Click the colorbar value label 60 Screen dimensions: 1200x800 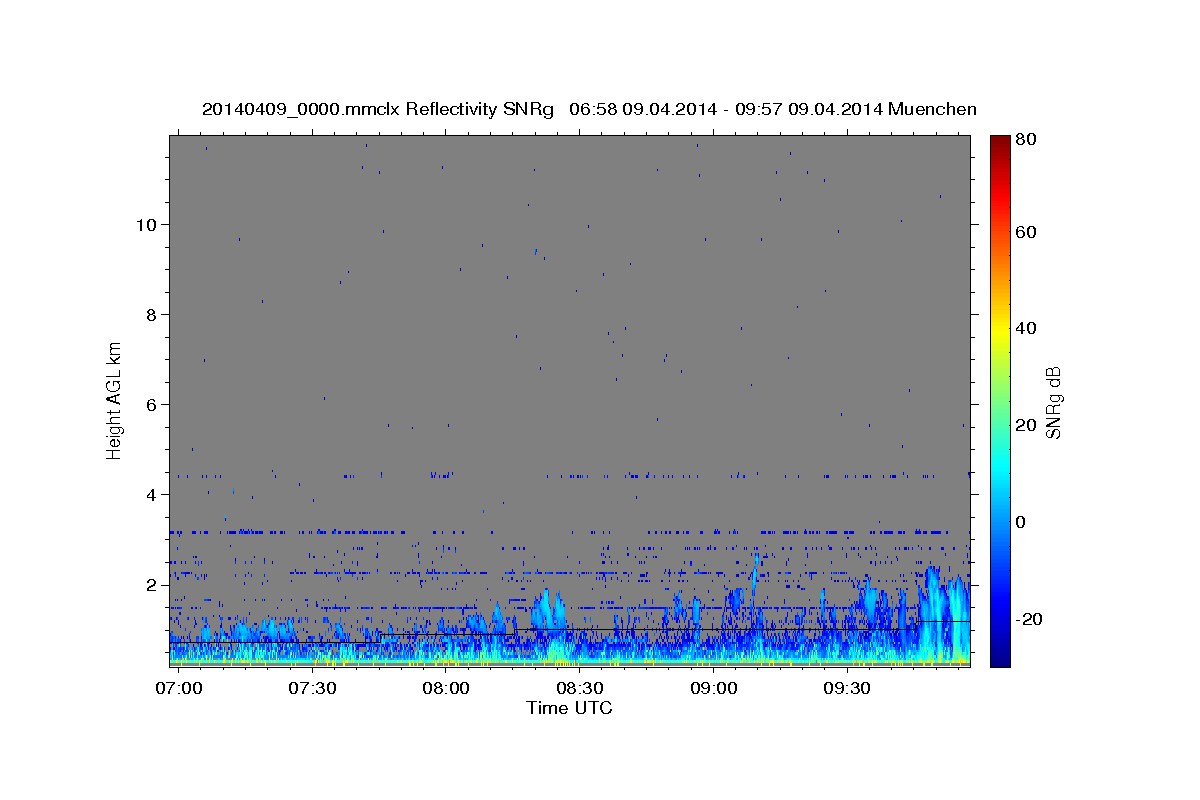[x=1027, y=232]
